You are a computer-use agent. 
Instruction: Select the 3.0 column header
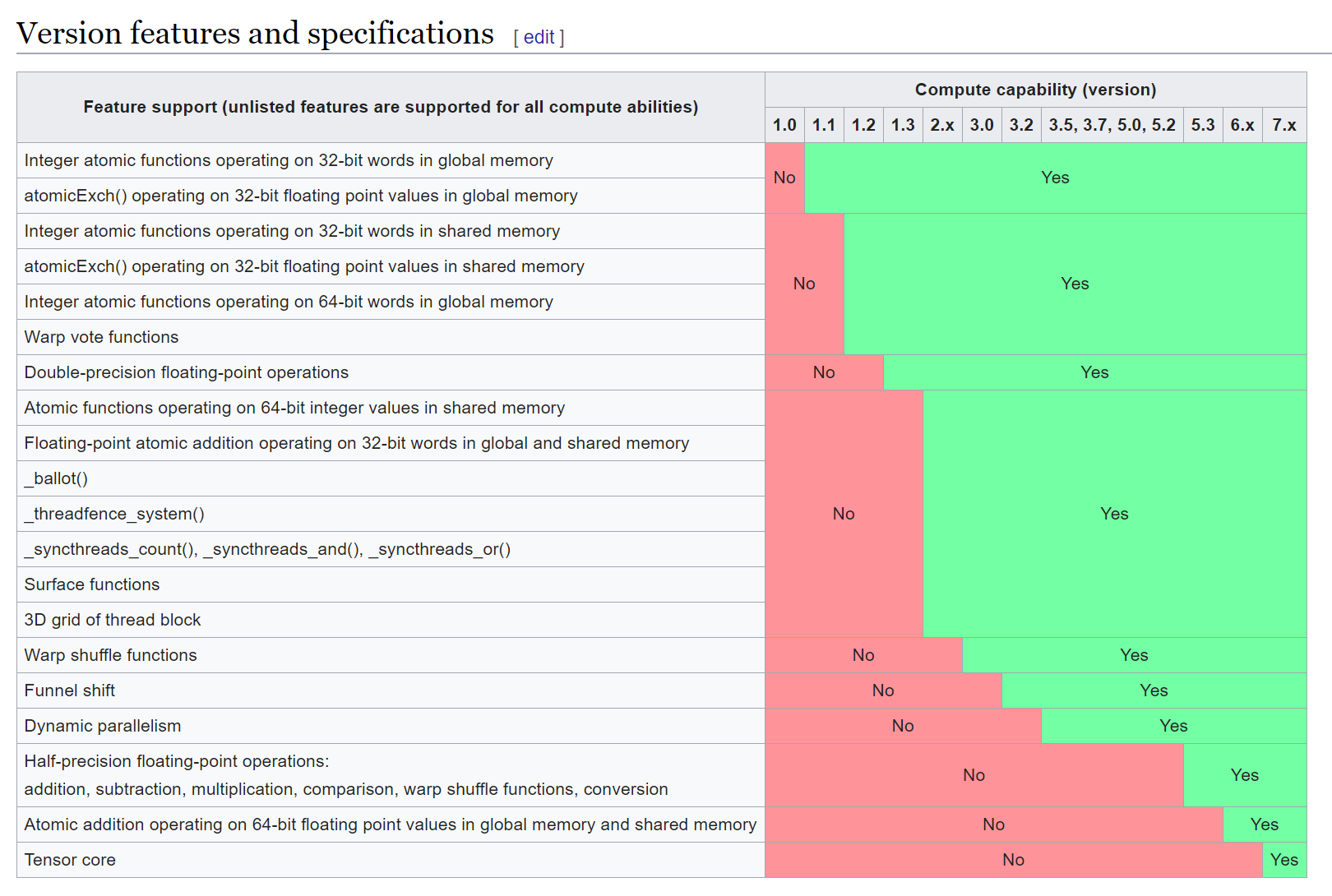[982, 124]
